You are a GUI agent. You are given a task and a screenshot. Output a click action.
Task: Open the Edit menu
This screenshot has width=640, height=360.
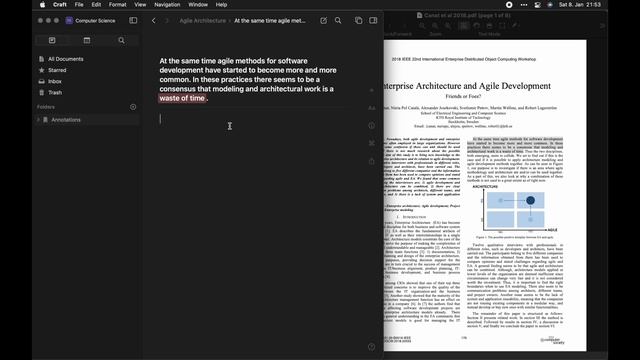pyautogui.click(x=96, y=5)
